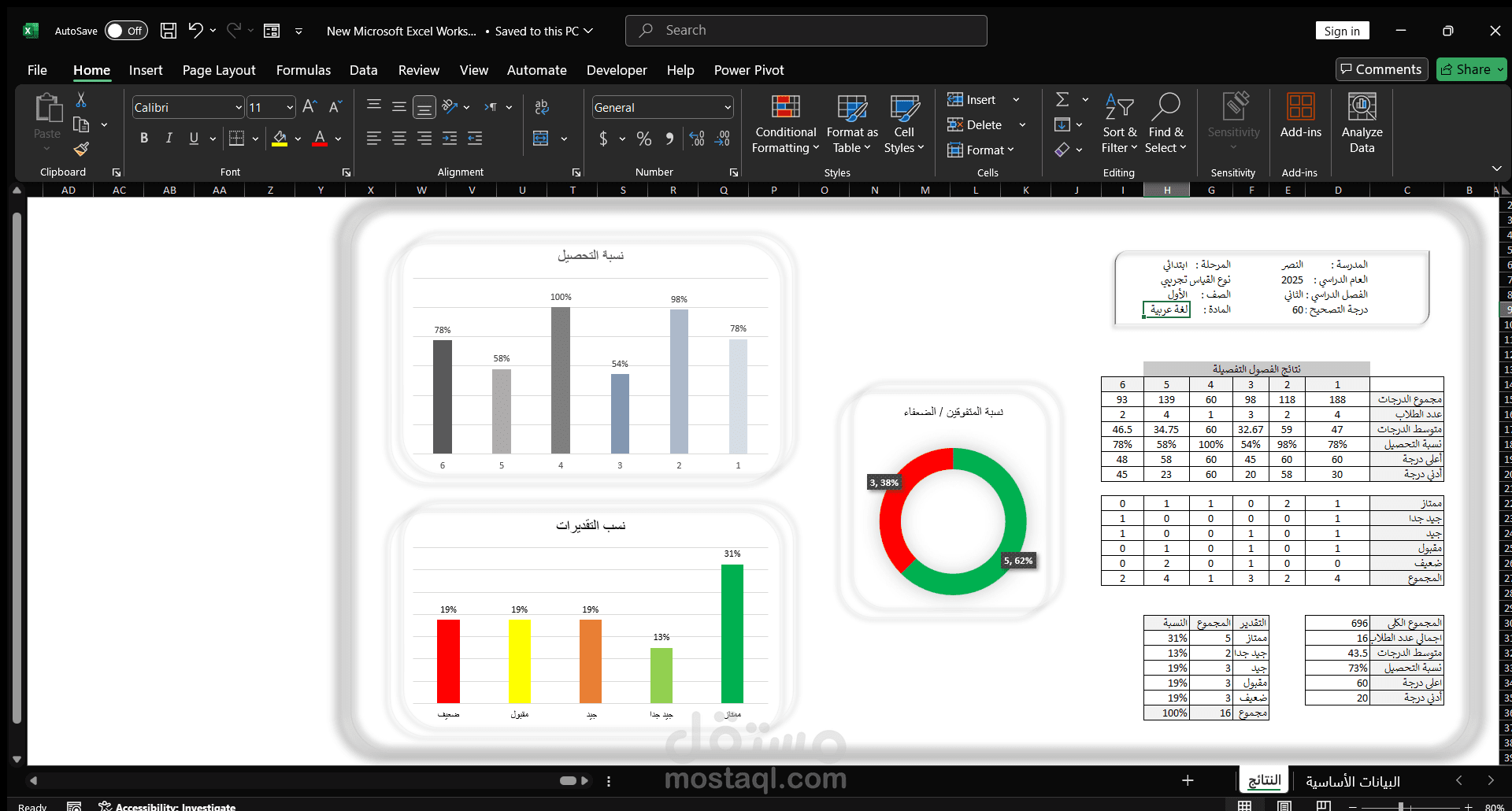Click the Wrap Text icon
Viewport: 1512px width, 811px height.
click(542, 107)
